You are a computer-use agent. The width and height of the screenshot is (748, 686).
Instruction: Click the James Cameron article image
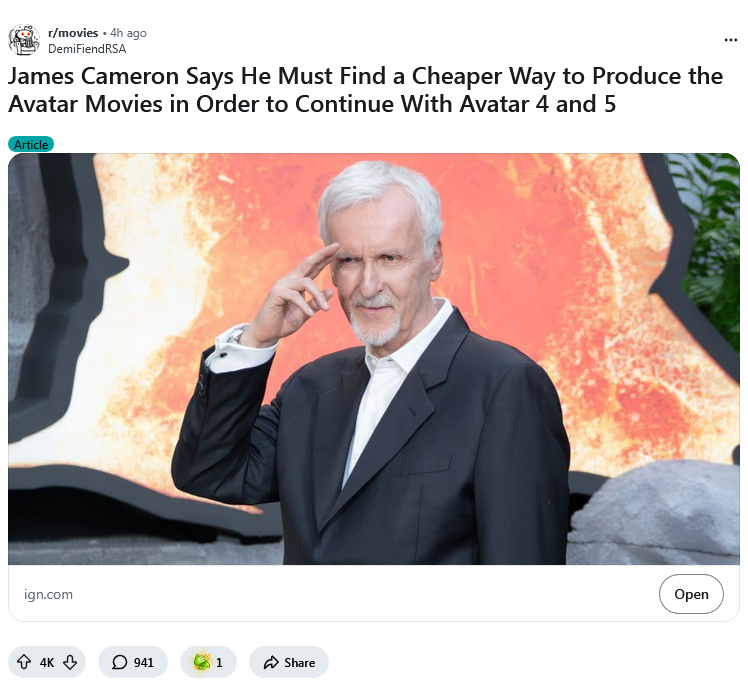pos(374,359)
